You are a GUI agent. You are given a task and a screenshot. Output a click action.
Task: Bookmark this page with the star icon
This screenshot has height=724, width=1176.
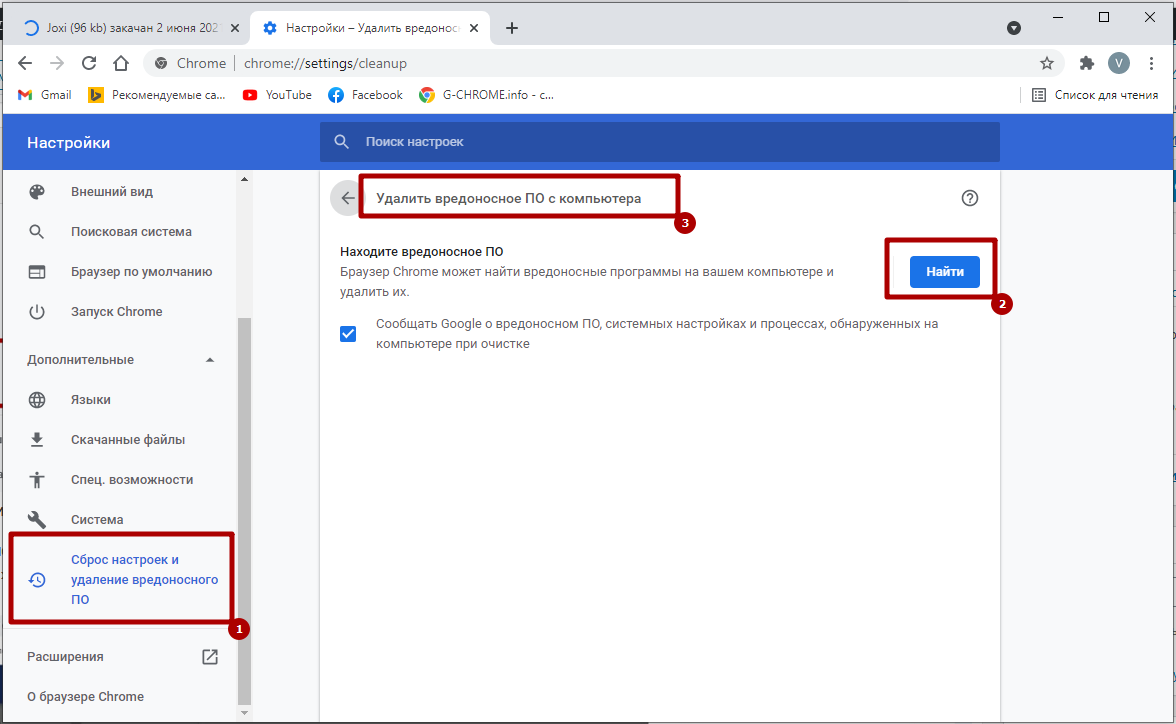(x=1047, y=63)
